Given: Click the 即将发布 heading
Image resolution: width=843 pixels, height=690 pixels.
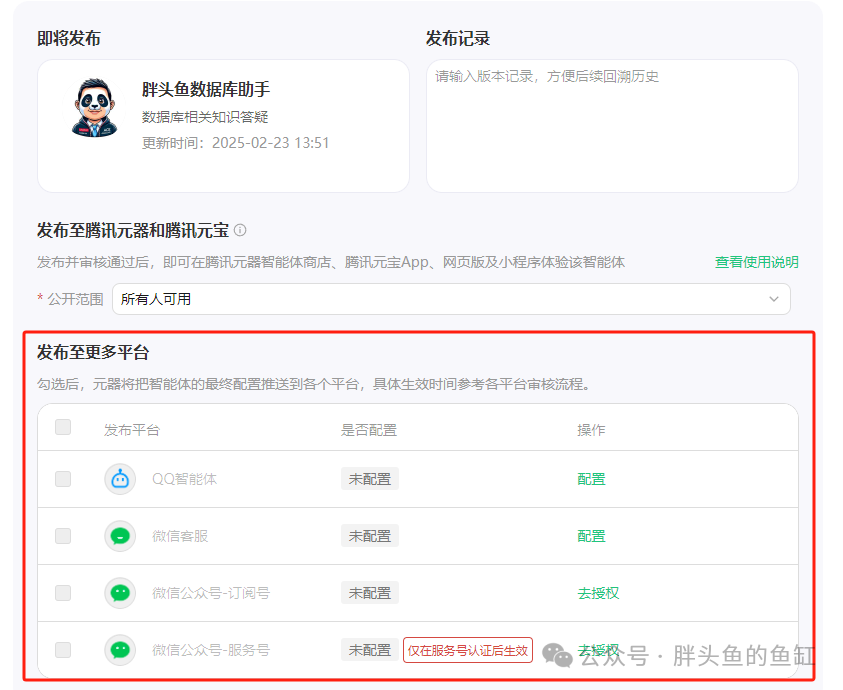Looking at the screenshot, I should (69, 39).
